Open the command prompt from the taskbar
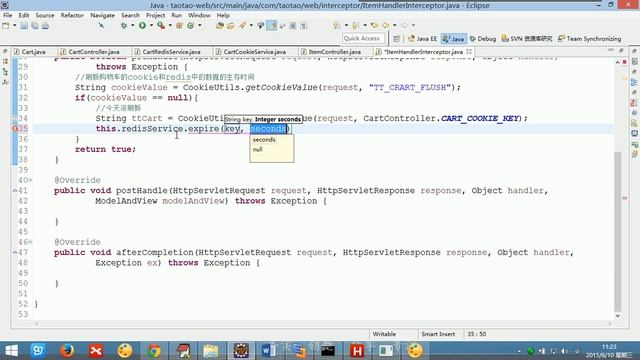Image resolution: width=640 pixels, height=360 pixels. click(x=327, y=351)
